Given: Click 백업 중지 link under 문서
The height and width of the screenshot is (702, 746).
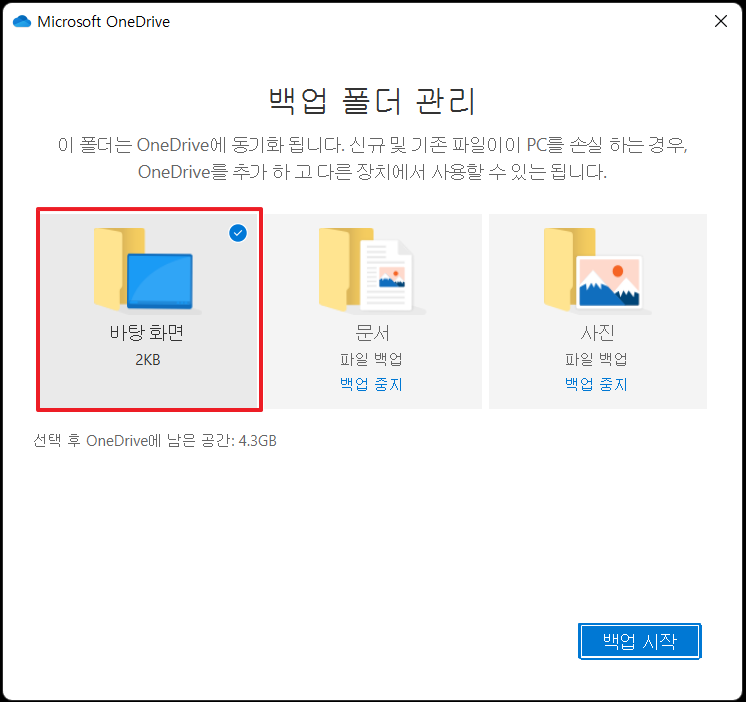Looking at the screenshot, I should click(371, 384).
